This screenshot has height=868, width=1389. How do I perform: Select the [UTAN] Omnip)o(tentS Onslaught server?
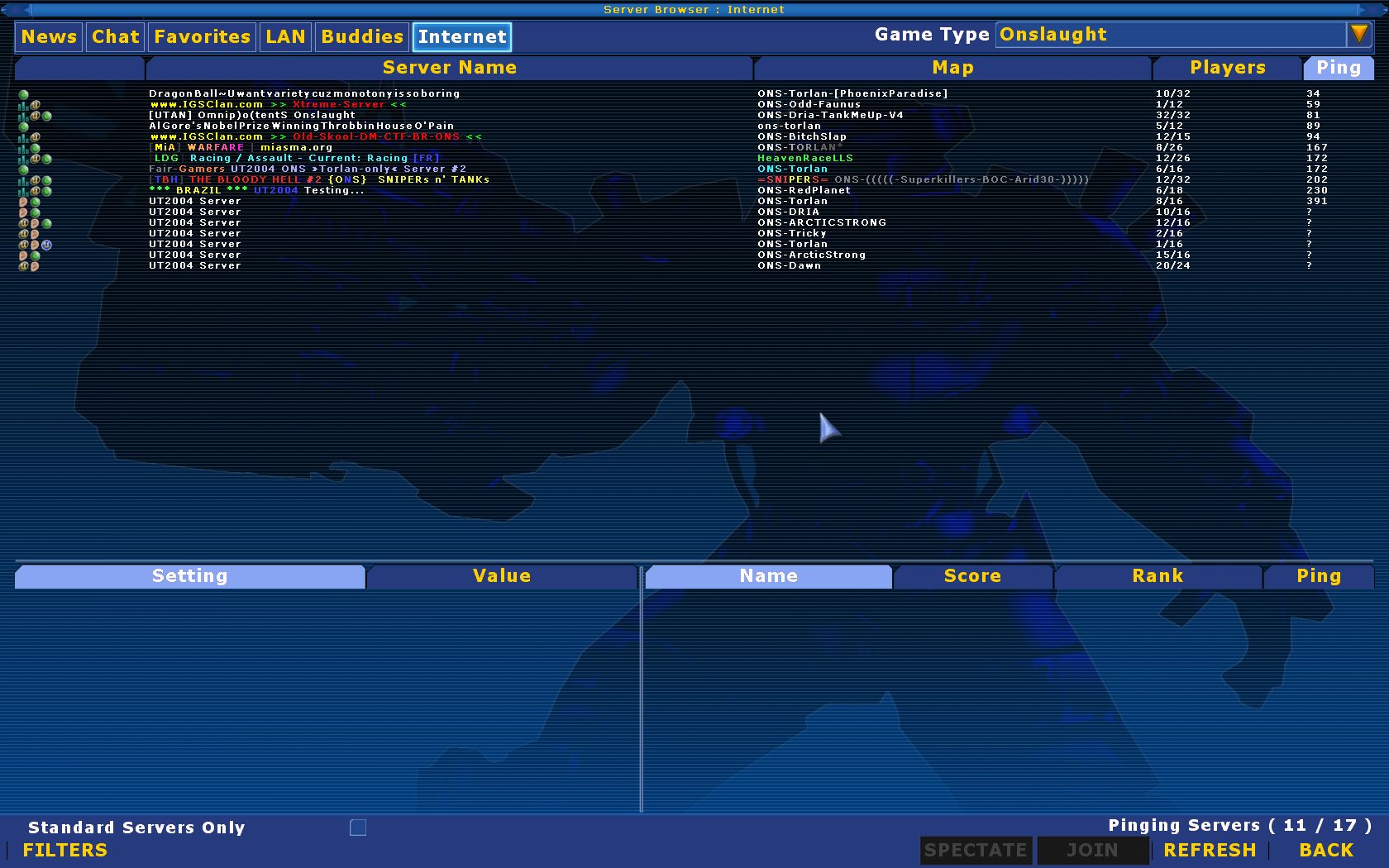[x=694, y=115]
